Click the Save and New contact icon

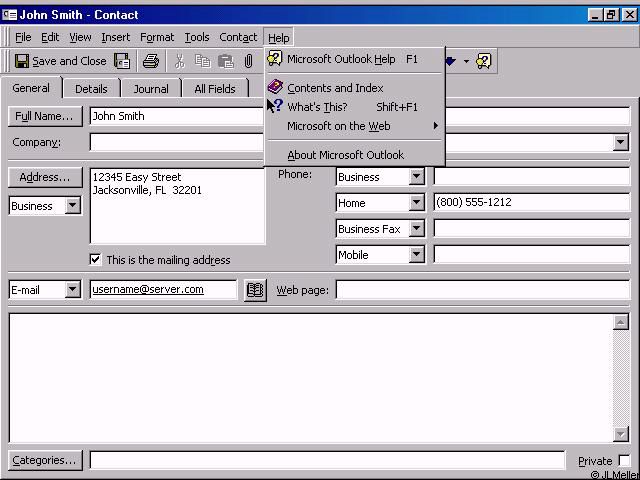point(122,61)
